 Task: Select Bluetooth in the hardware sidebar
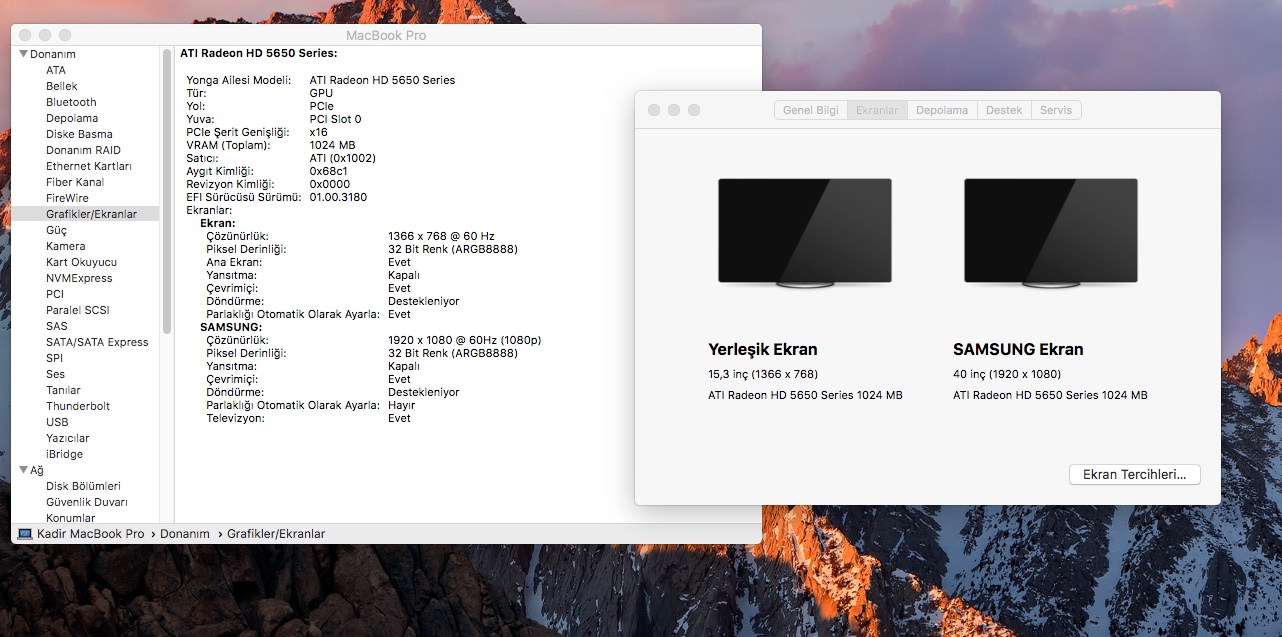(x=71, y=102)
